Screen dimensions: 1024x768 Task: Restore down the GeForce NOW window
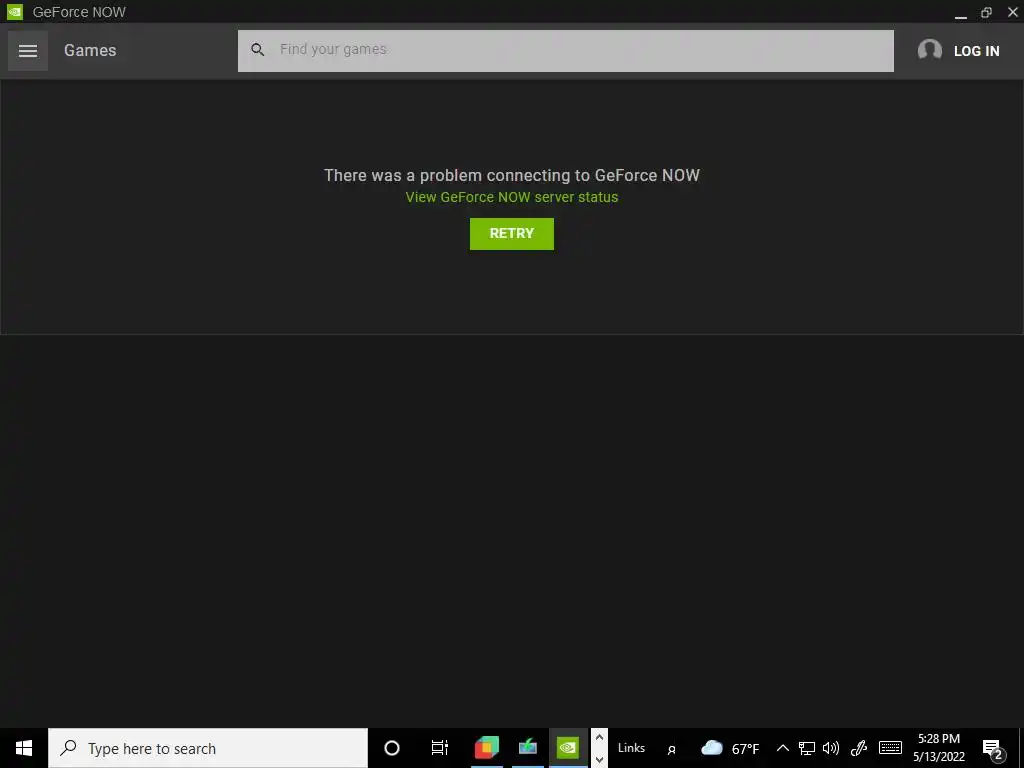986,12
